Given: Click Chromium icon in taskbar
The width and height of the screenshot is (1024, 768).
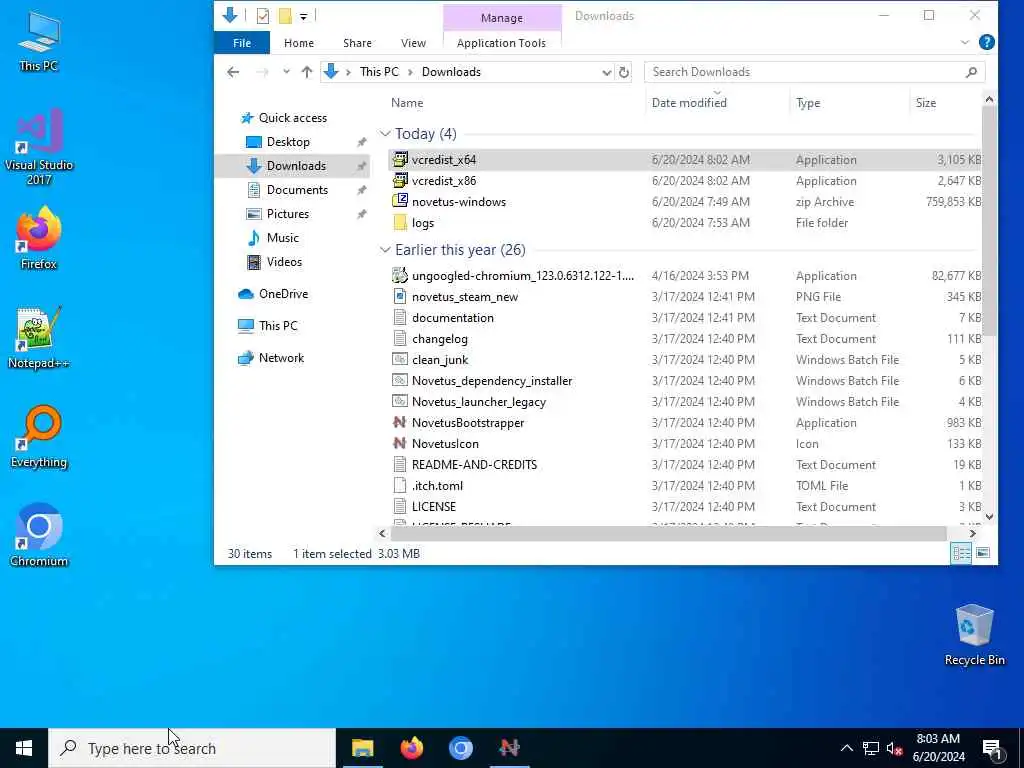Looking at the screenshot, I should tap(460, 748).
